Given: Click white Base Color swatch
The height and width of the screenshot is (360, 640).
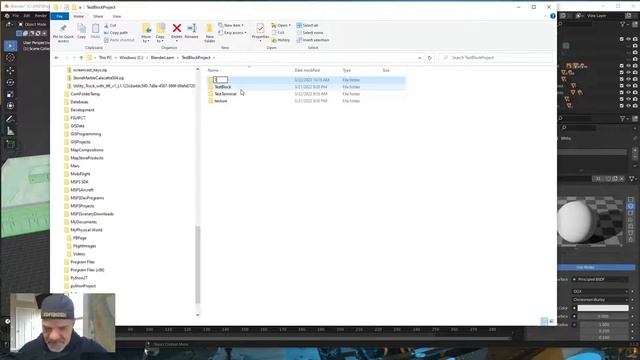Looking at the screenshot, I should 603,308.
